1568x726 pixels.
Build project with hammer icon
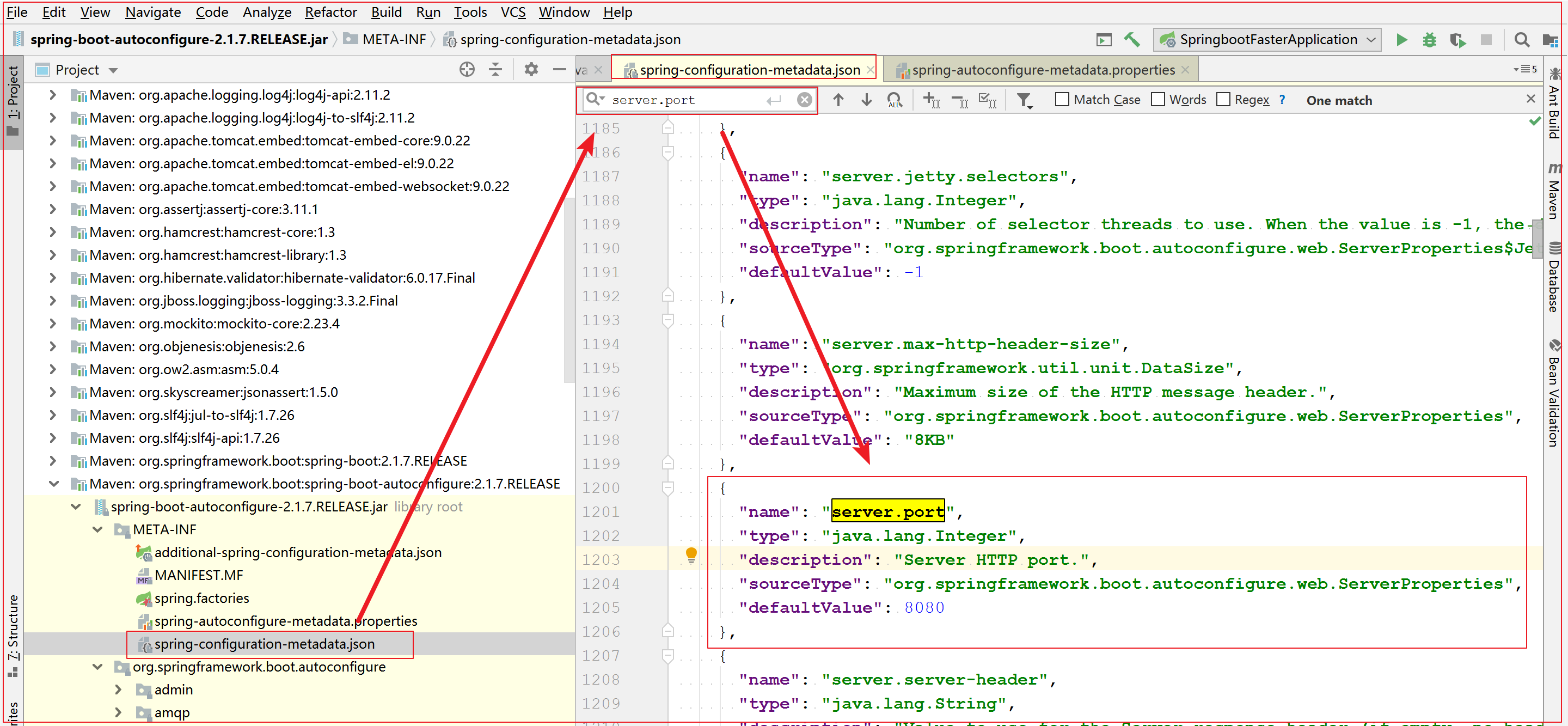pyautogui.click(x=1131, y=40)
